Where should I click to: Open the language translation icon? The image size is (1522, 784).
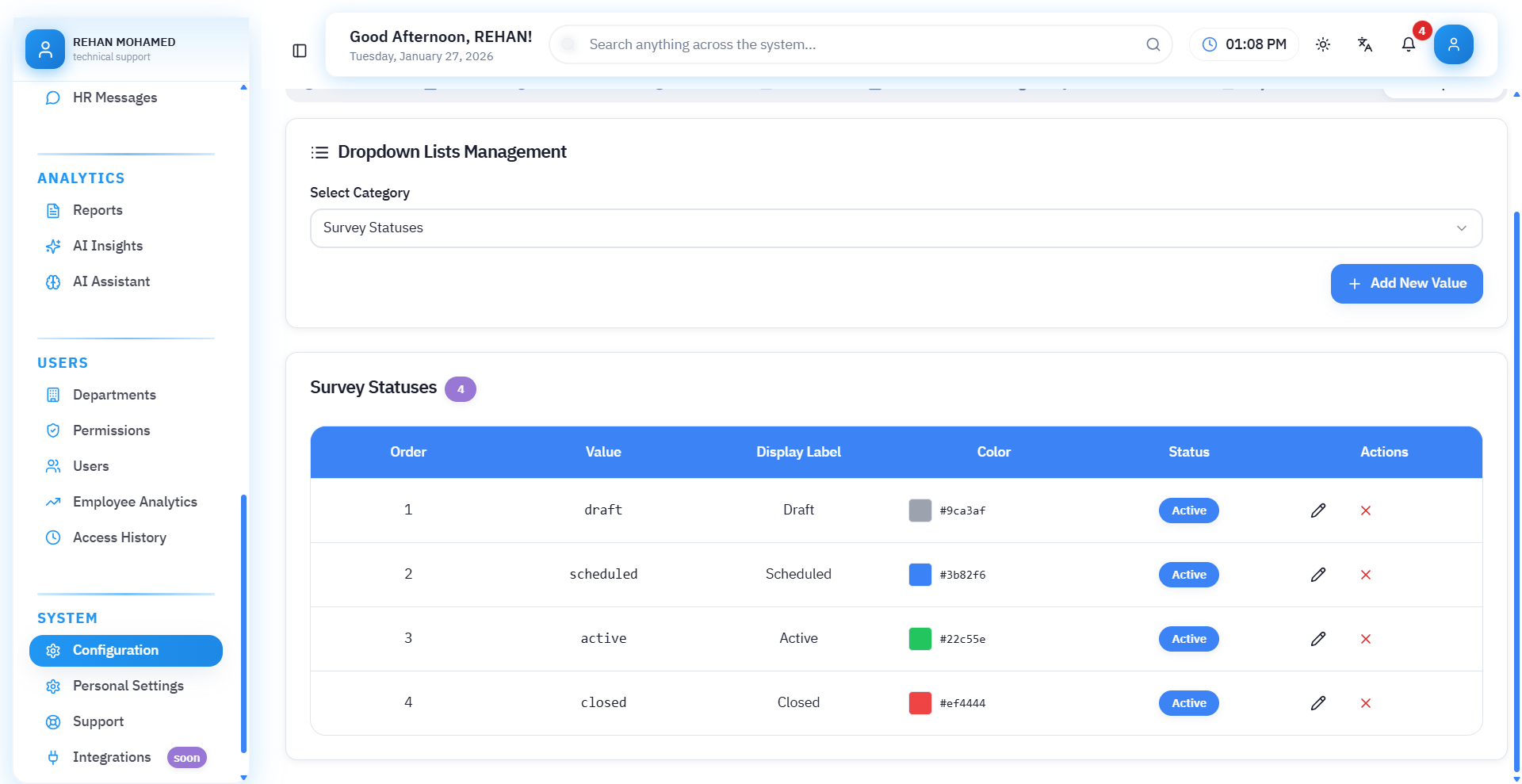pyautogui.click(x=1364, y=44)
